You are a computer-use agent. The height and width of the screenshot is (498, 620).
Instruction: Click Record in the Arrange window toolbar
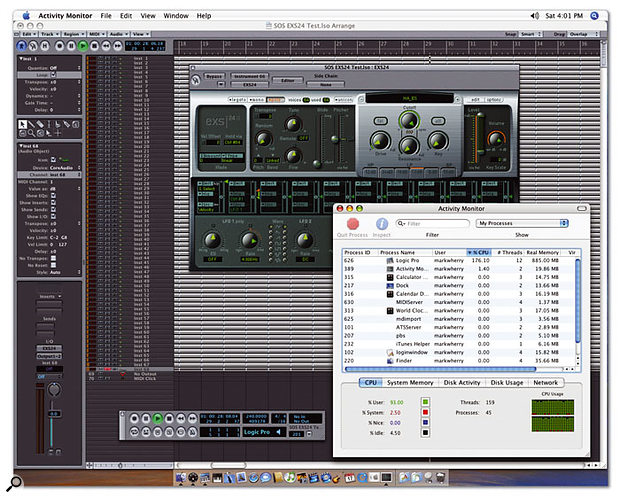pos(59,46)
